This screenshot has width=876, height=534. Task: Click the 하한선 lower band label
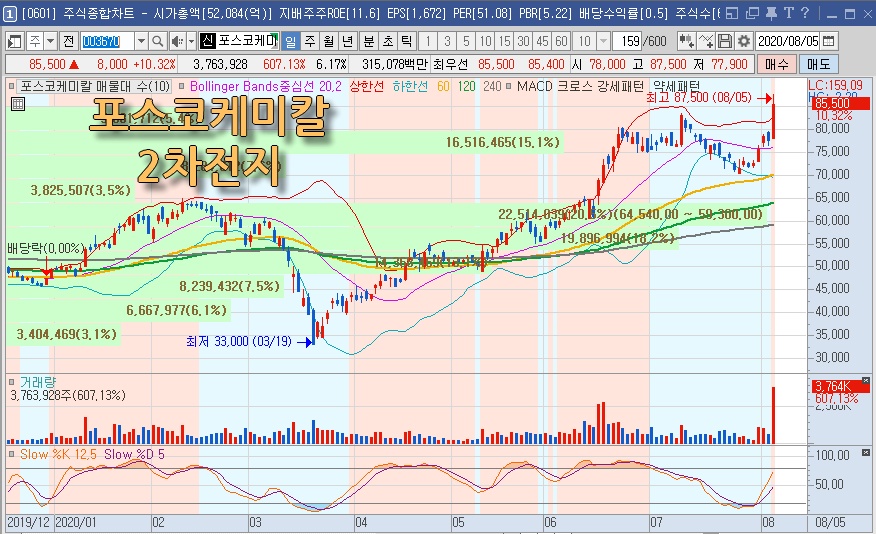click(x=410, y=87)
